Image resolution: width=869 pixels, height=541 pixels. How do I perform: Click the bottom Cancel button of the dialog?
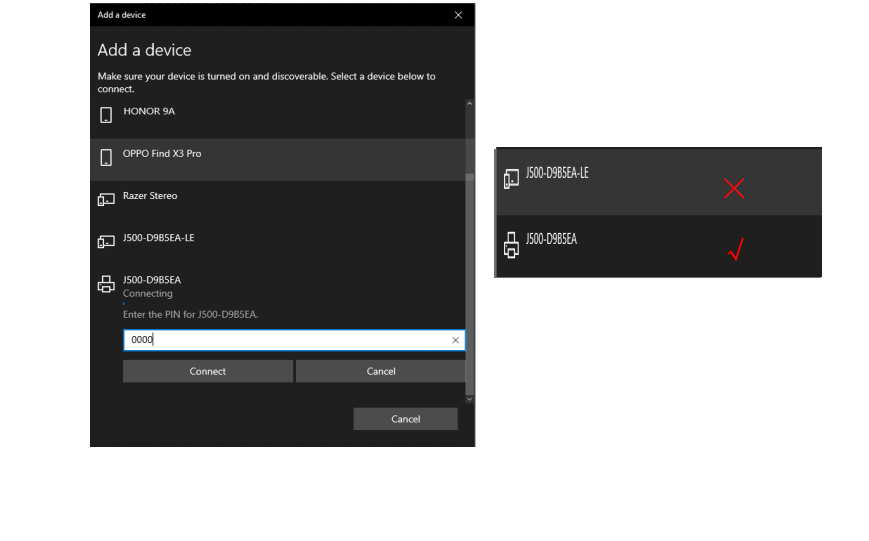[x=406, y=419]
